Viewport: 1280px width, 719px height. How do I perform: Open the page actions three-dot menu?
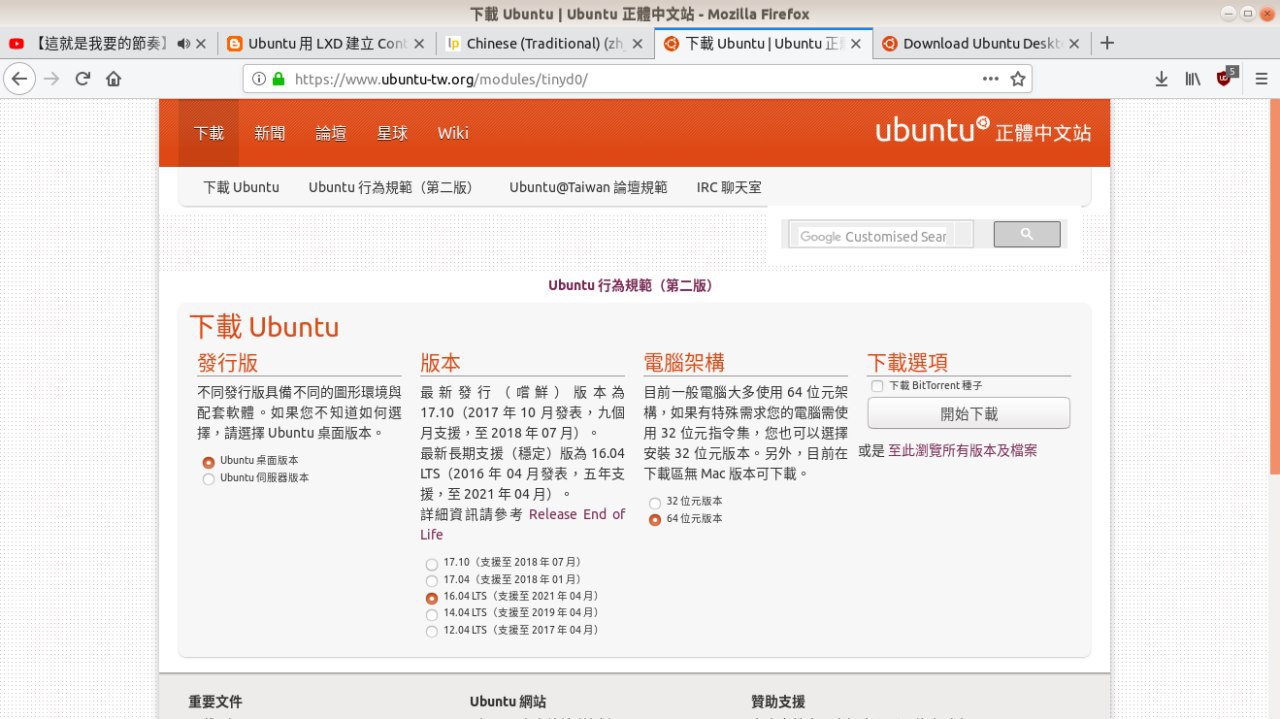pyautogui.click(x=990, y=79)
